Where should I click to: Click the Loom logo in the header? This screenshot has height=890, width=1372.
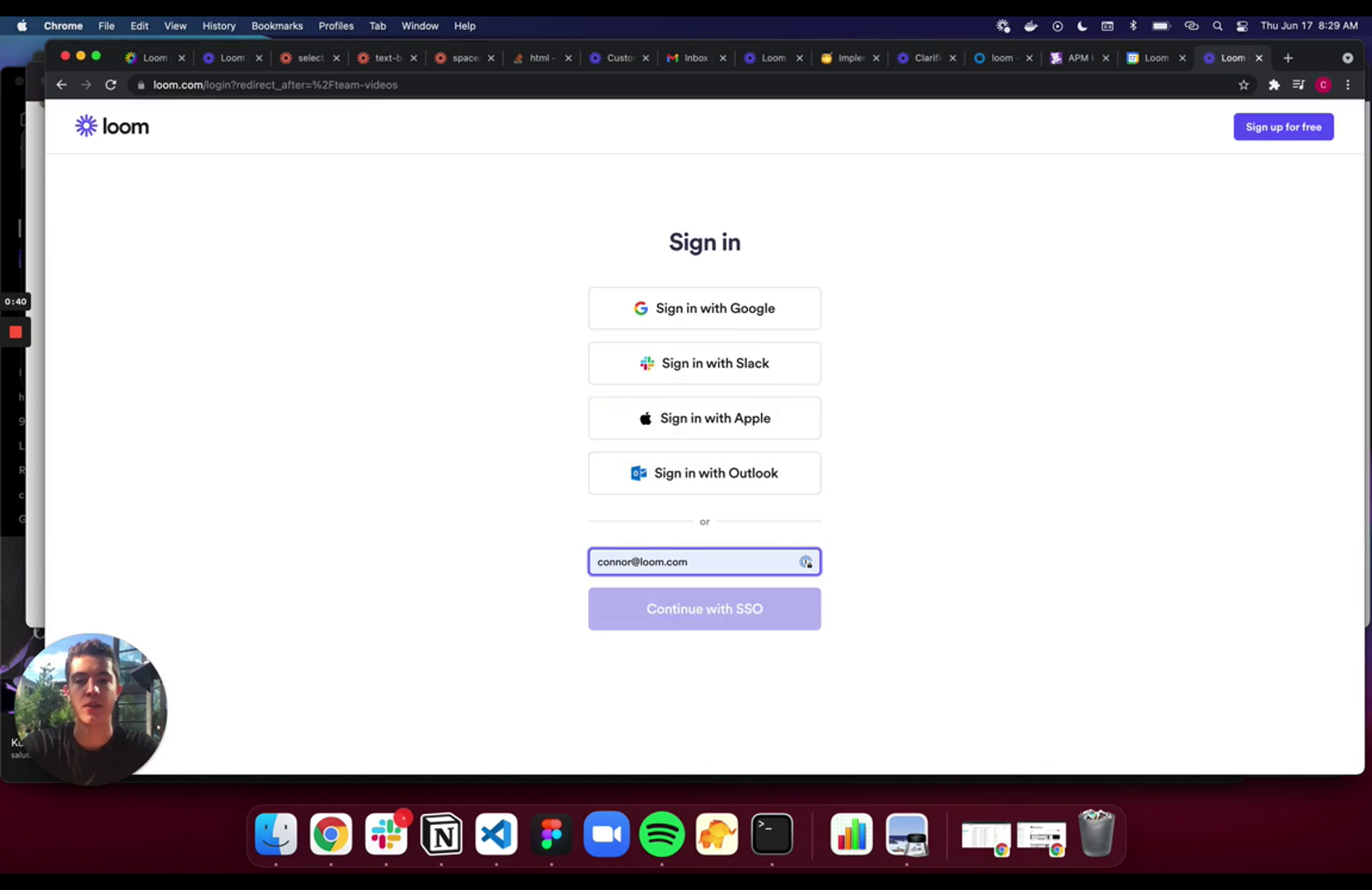(112, 126)
